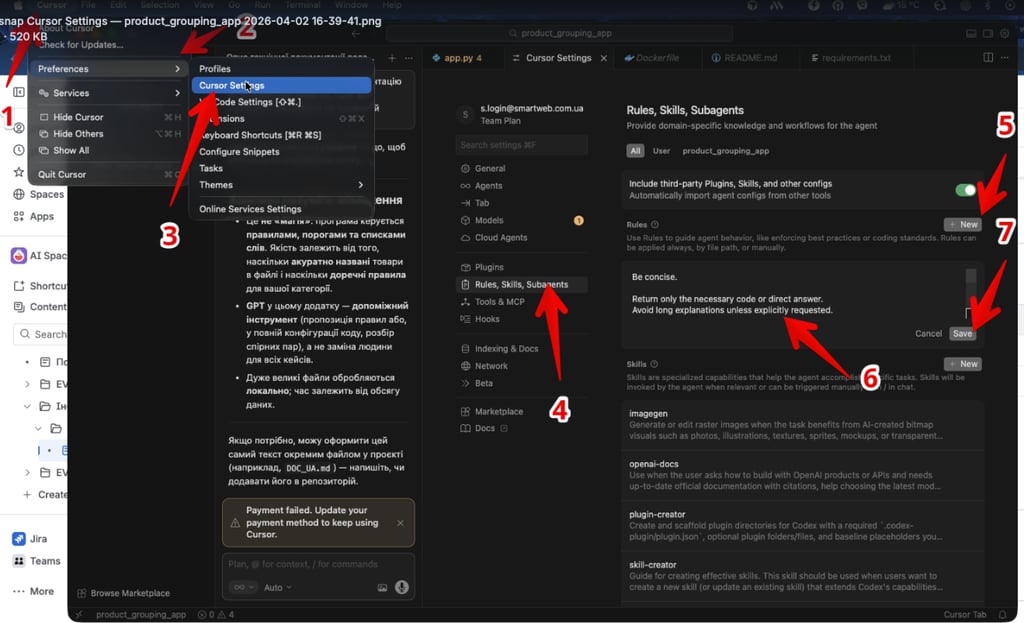This screenshot has height=623, width=1024.
Task: Select the All filter tab
Action: 635,151
